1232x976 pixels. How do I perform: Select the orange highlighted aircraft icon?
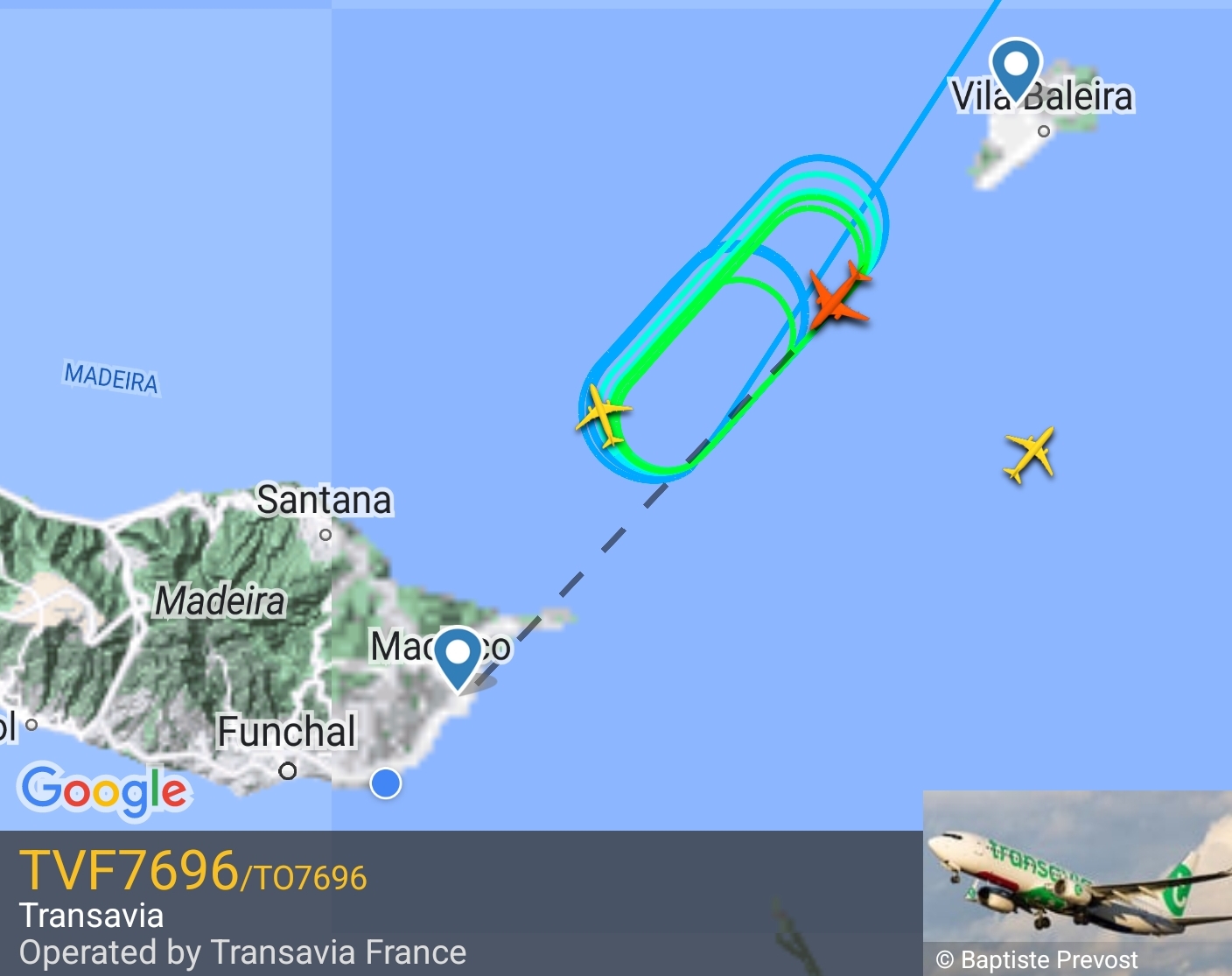839,295
